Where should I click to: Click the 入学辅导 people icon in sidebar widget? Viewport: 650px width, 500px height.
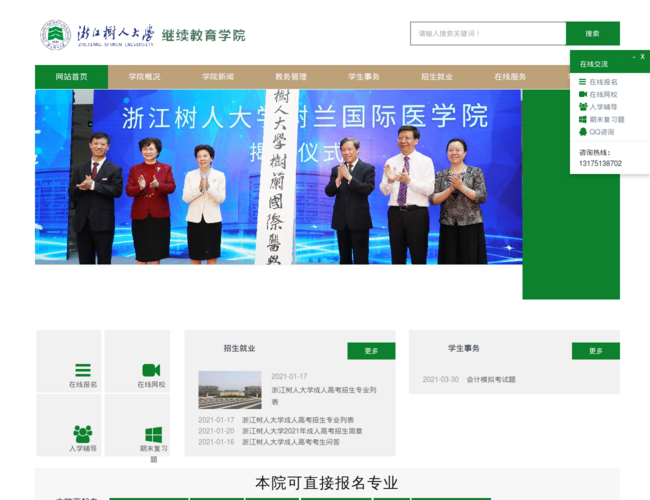click(x=583, y=107)
